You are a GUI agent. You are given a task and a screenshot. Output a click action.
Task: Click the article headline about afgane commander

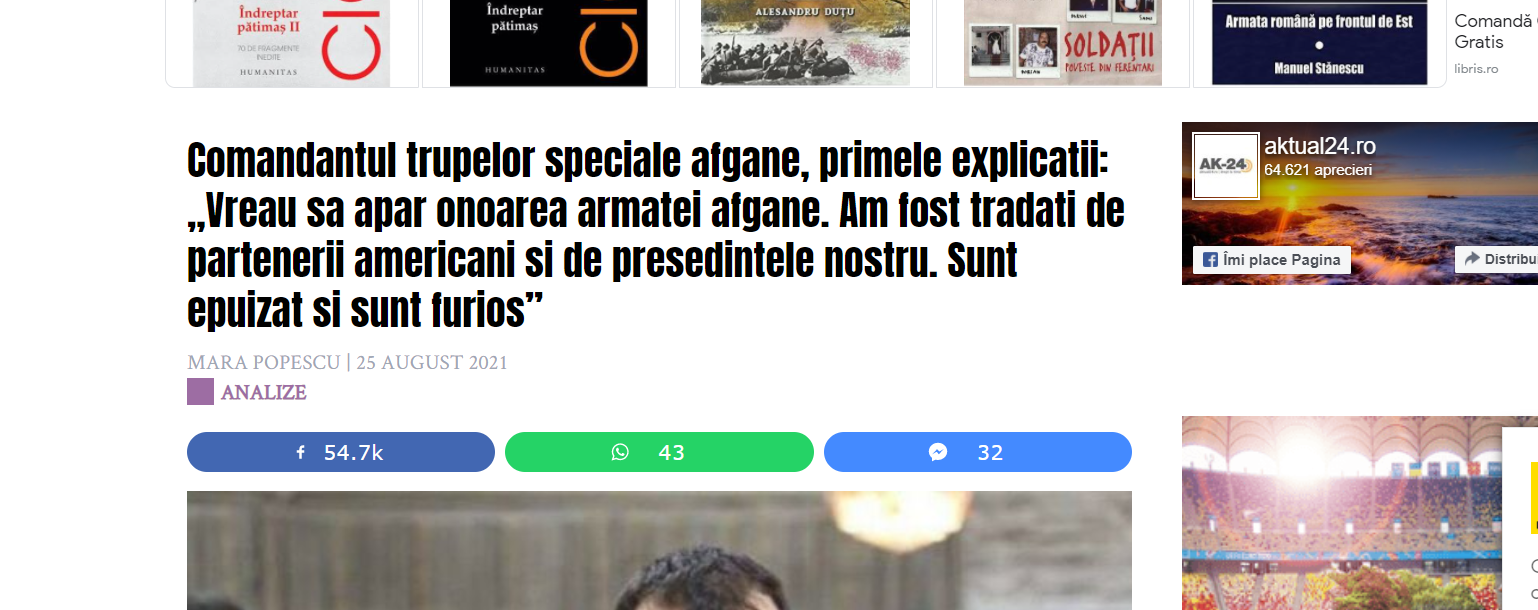[656, 235]
